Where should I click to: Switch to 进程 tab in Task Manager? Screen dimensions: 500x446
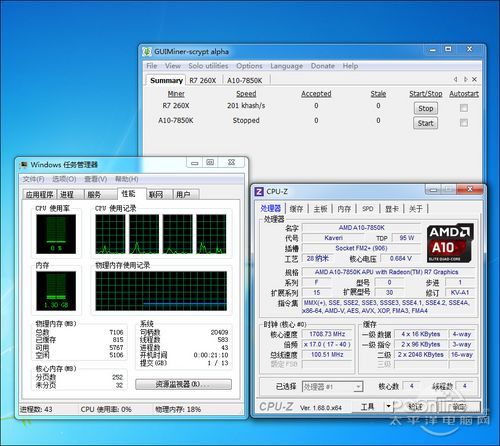pos(70,194)
